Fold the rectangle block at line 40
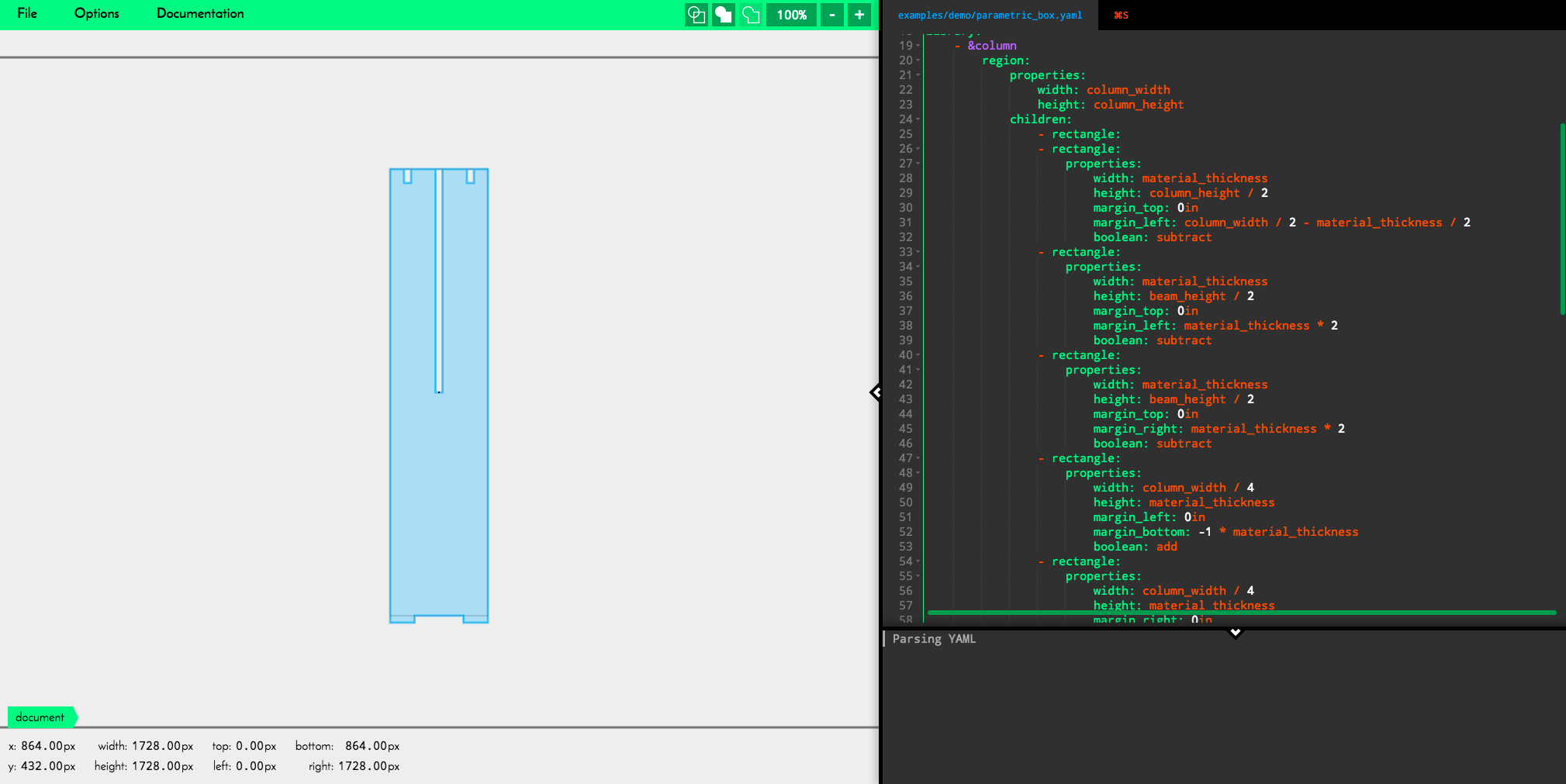The height and width of the screenshot is (784, 1566). (918, 355)
